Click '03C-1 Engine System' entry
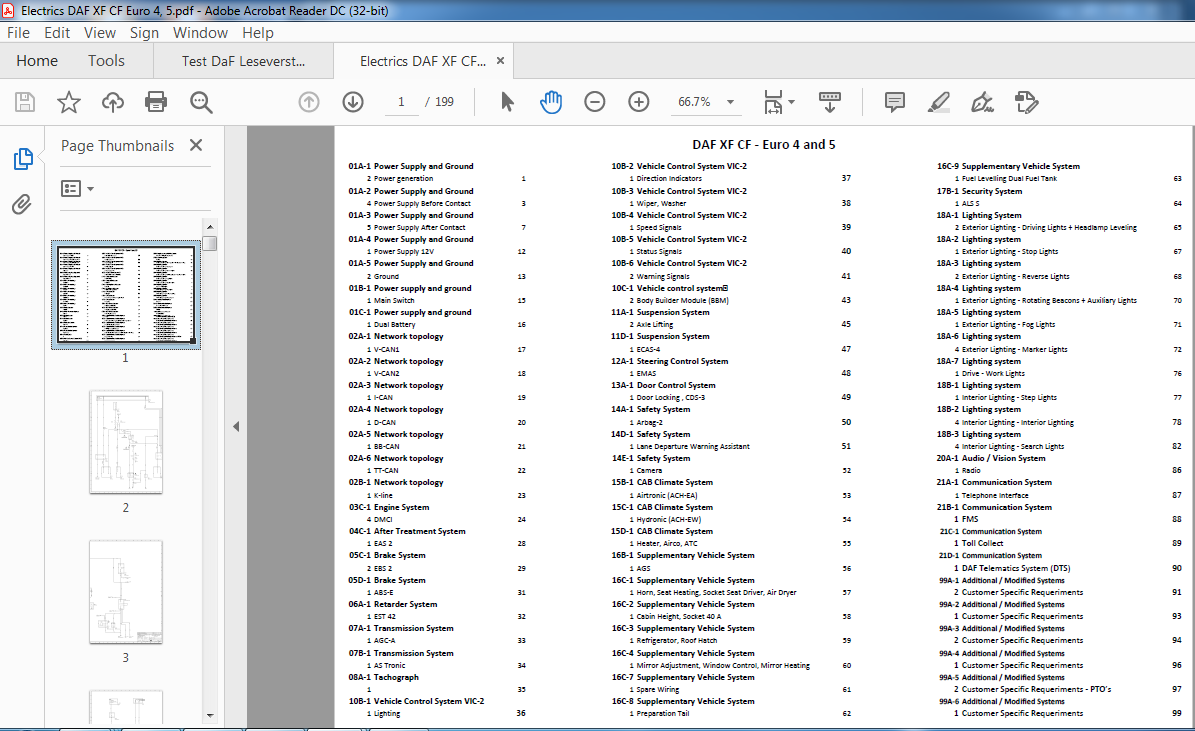Image resolution: width=1195 pixels, height=731 pixels. click(389, 507)
